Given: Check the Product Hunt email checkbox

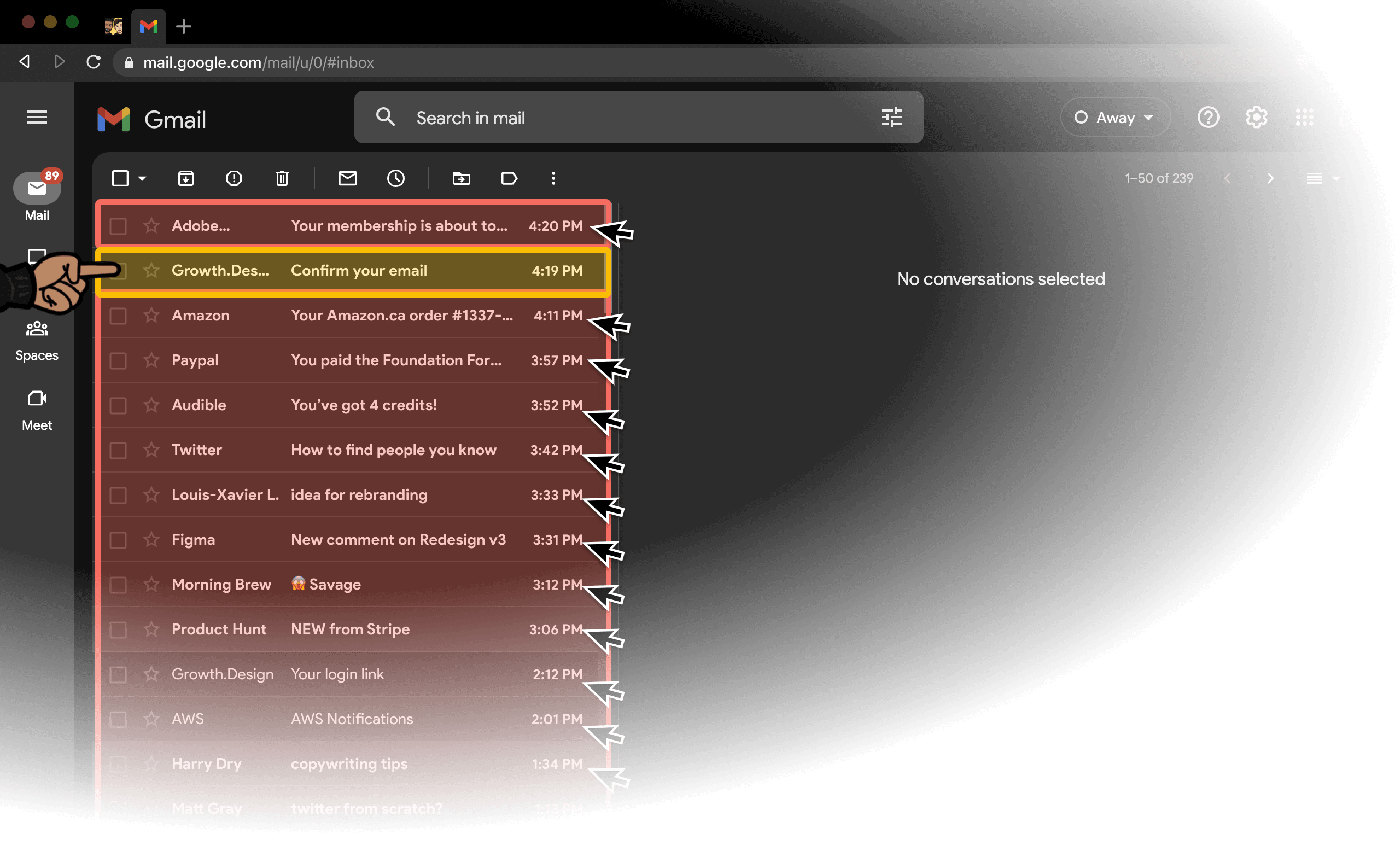Looking at the screenshot, I should (x=118, y=629).
